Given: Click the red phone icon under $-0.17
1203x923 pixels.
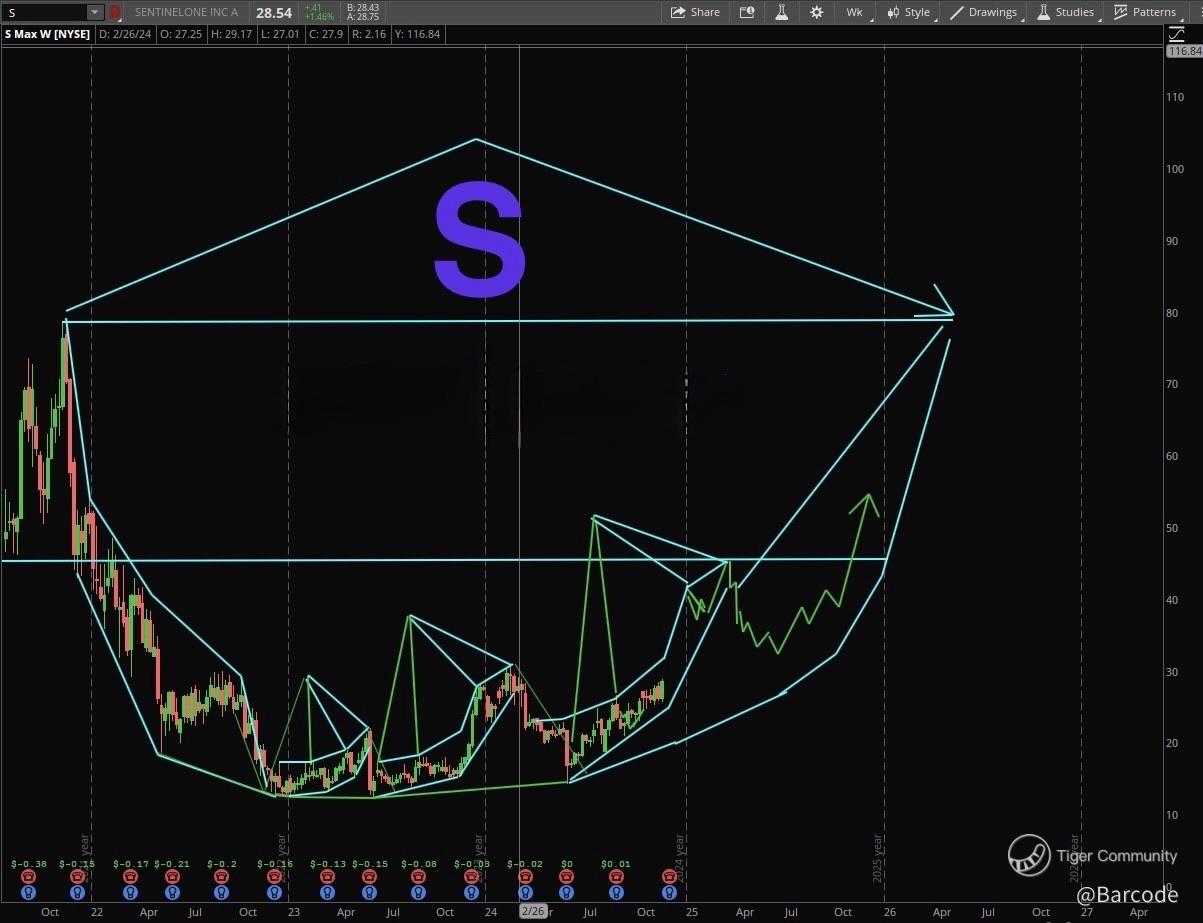Looking at the screenshot, I should pyautogui.click(x=129, y=877).
